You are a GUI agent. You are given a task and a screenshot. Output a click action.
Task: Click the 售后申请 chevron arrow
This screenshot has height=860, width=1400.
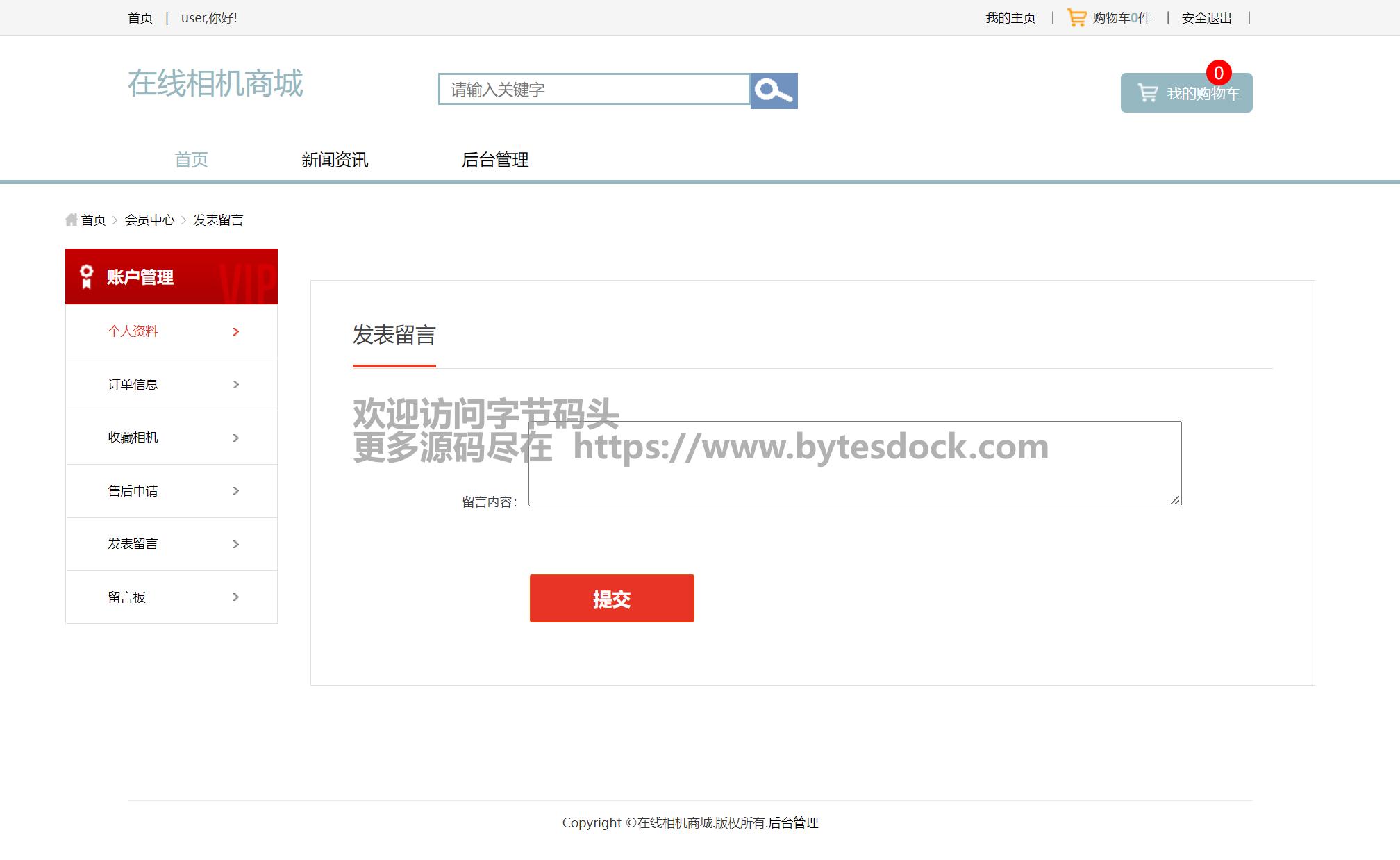coord(236,490)
